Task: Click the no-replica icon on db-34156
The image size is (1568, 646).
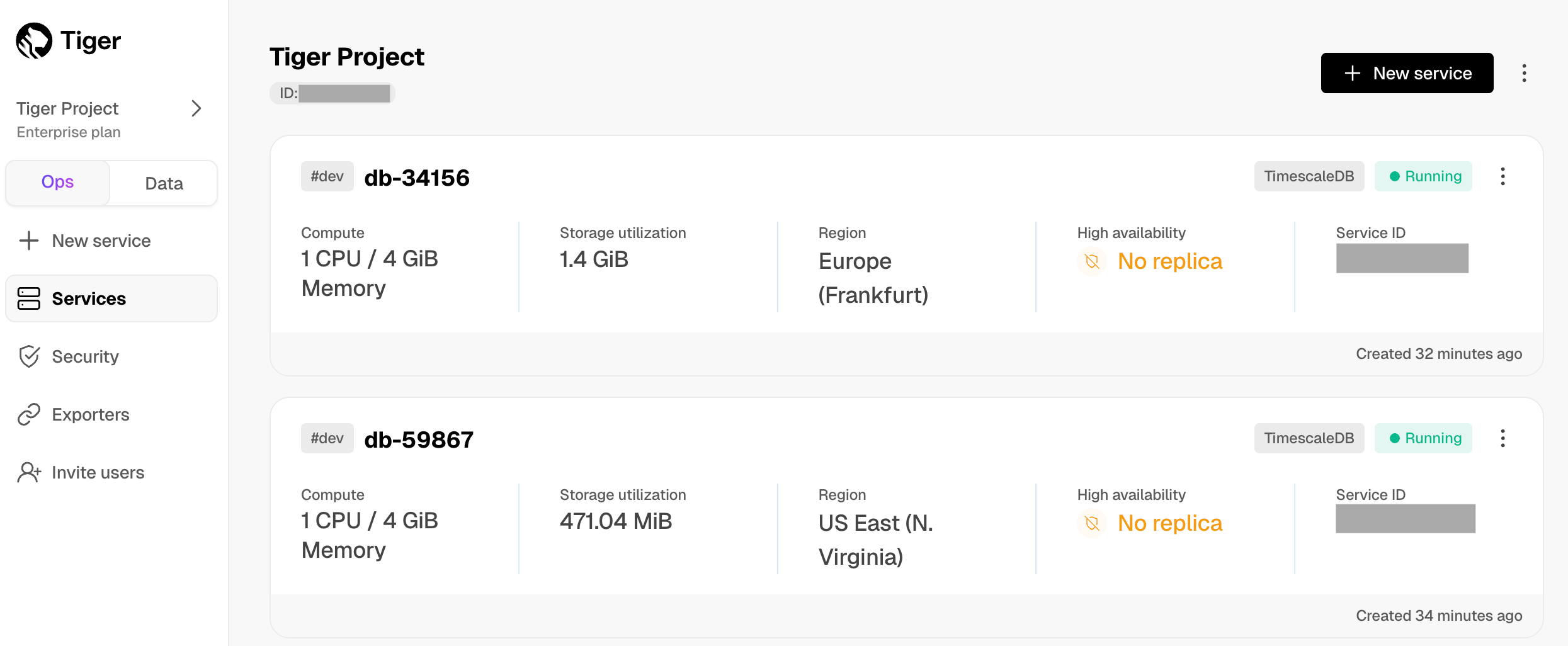Action: 1093,261
